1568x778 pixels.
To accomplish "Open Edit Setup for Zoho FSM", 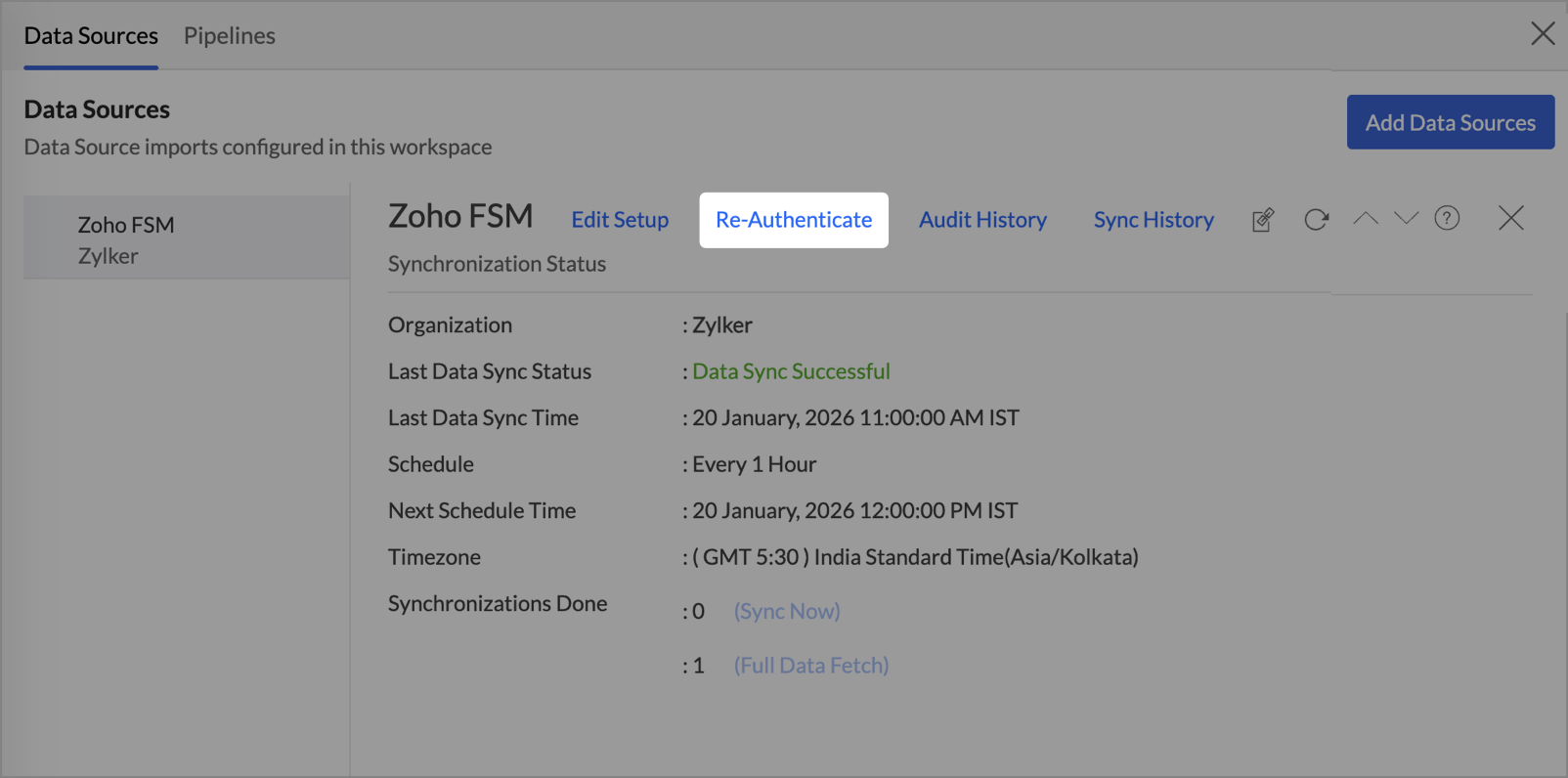I will pos(620,220).
